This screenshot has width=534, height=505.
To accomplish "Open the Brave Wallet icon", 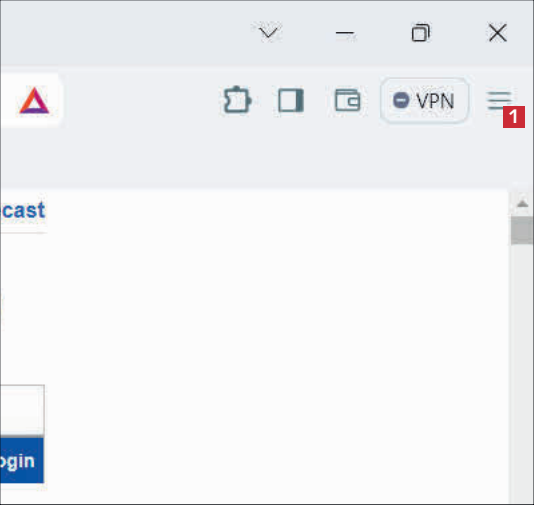I will [x=347, y=100].
